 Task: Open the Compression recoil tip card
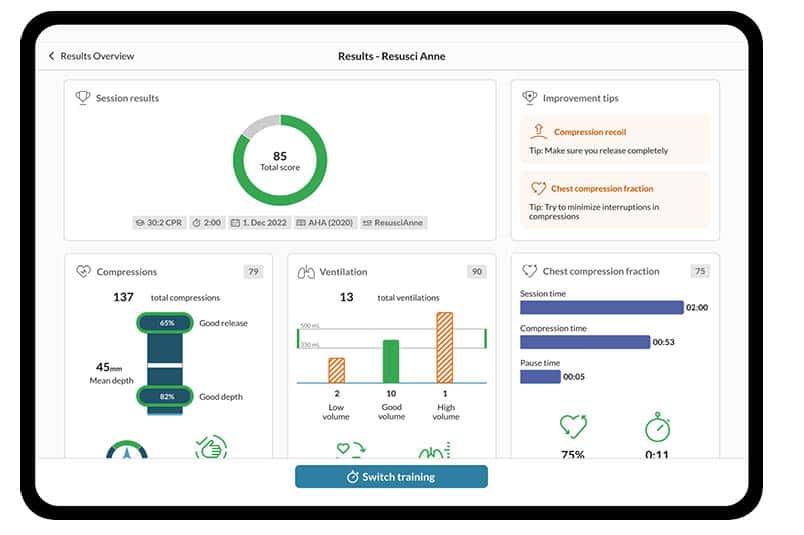pyautogui.click(x=614, y=140)
